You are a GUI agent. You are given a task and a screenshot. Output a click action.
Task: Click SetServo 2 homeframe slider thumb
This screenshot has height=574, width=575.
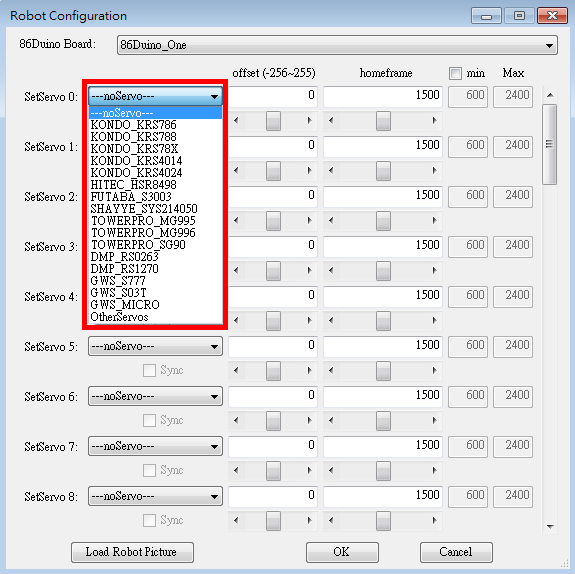tap(383, 221)
